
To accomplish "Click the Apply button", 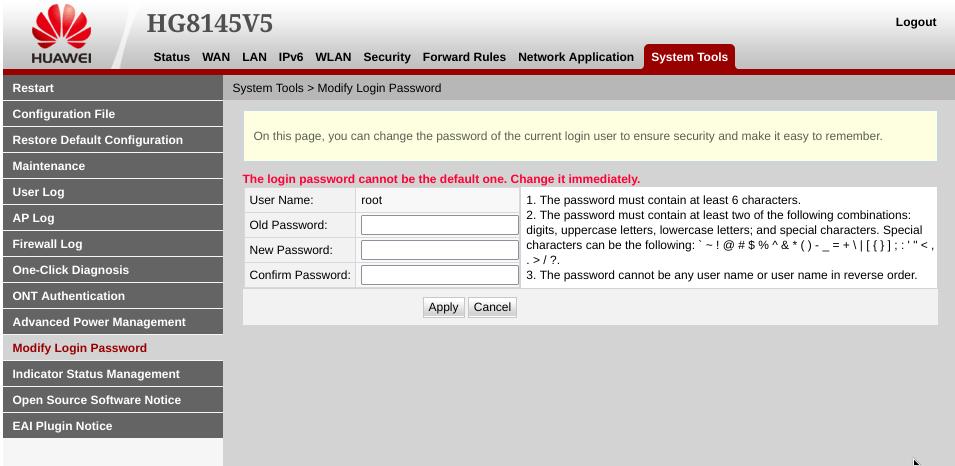I will pyautogui.click(x=443, y=307).
